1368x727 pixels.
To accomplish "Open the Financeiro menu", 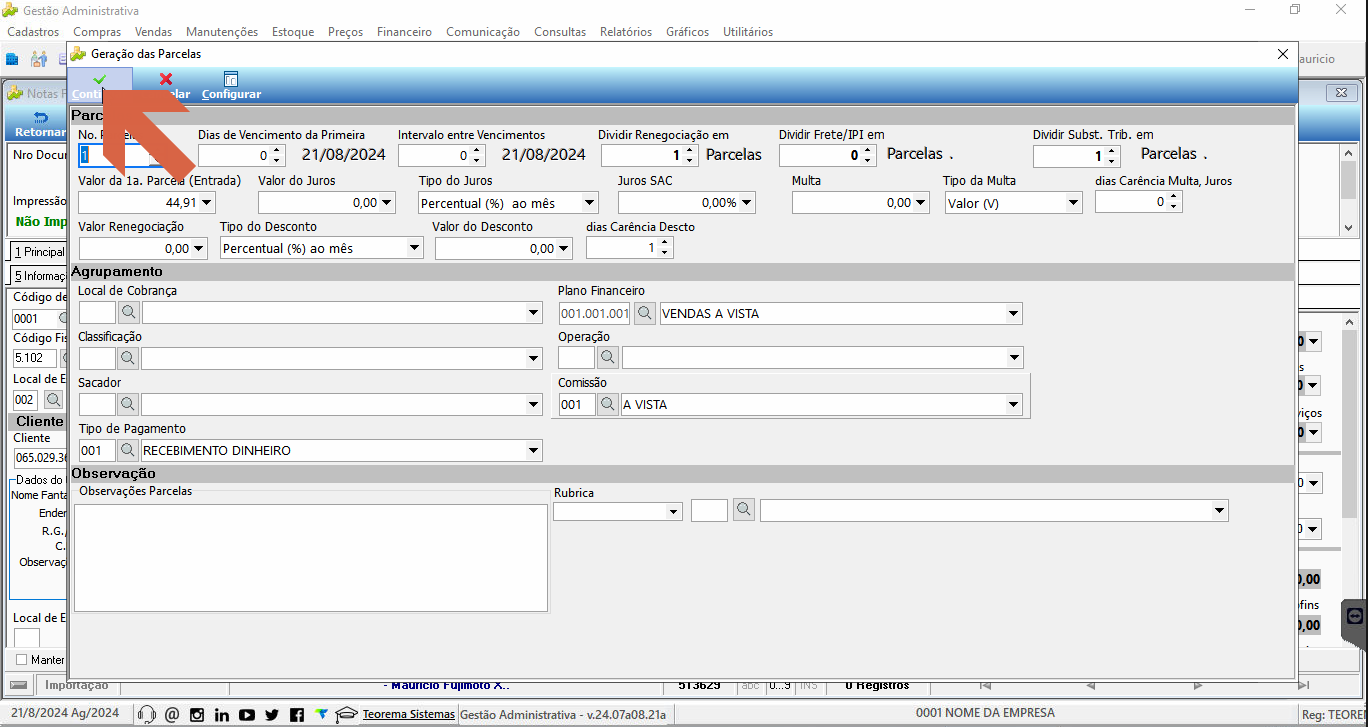I will [x=404, y=31].
